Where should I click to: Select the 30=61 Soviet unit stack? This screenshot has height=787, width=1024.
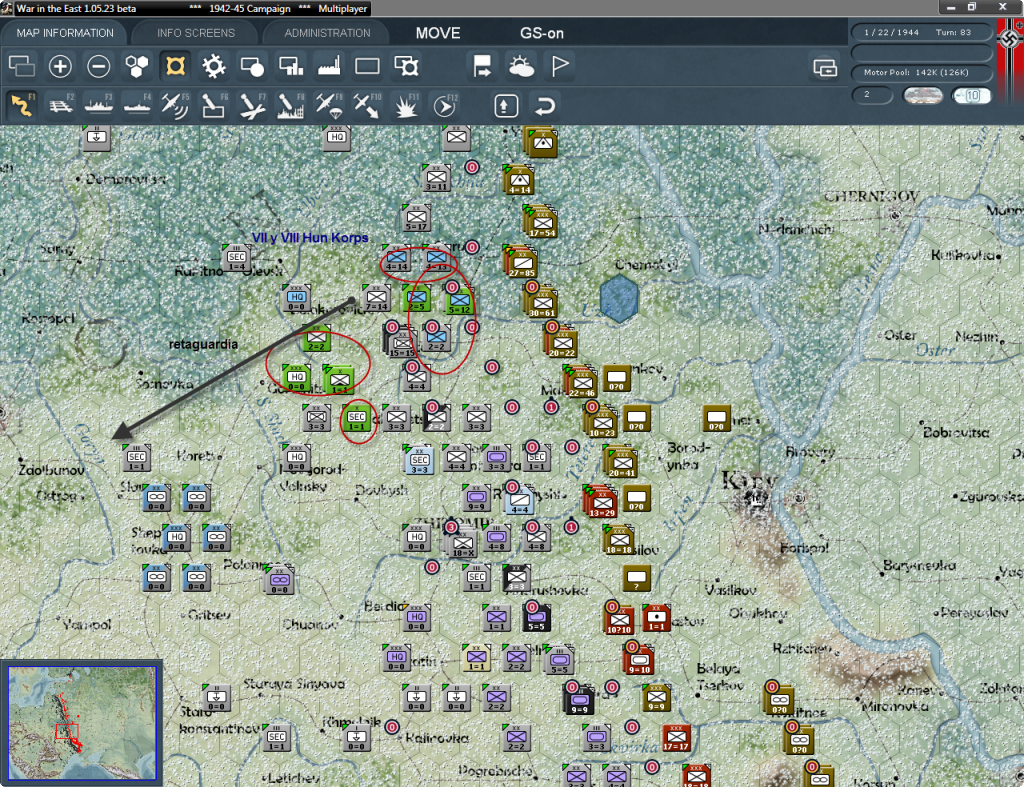540,301
